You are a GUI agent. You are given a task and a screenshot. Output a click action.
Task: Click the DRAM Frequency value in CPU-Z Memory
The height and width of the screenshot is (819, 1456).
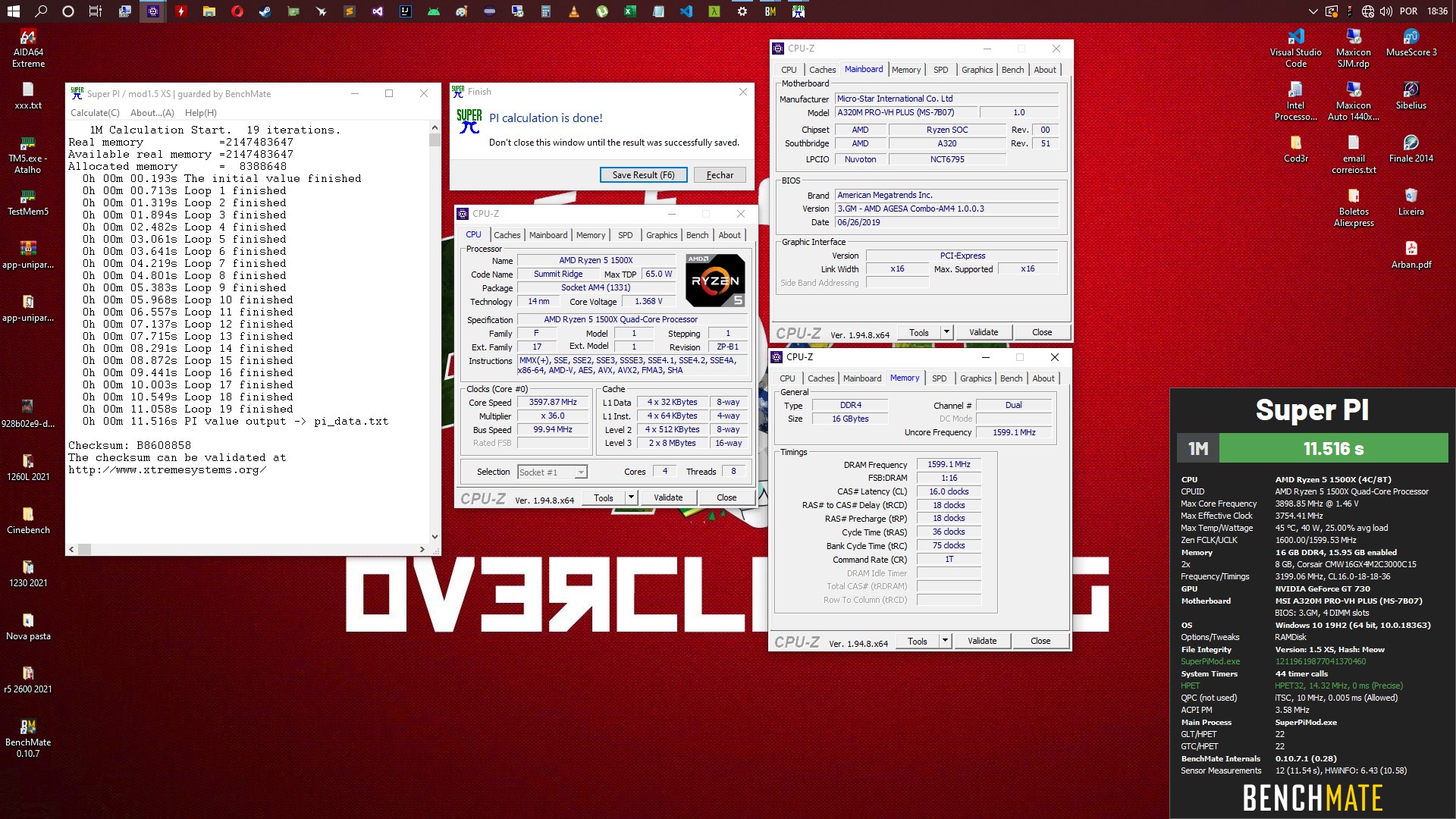pos(949,464)
